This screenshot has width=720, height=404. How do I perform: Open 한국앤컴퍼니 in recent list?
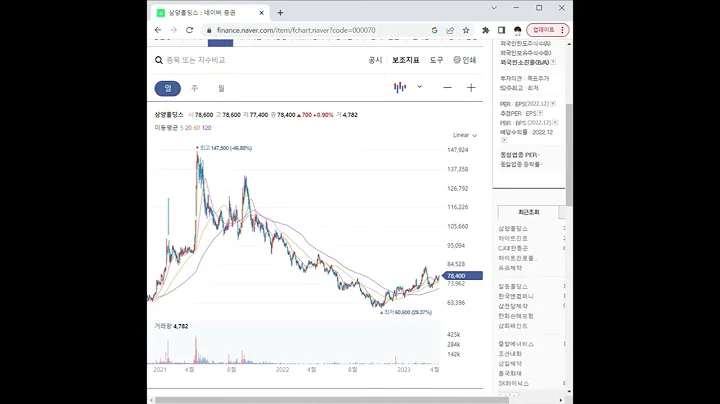coord(516,296)
